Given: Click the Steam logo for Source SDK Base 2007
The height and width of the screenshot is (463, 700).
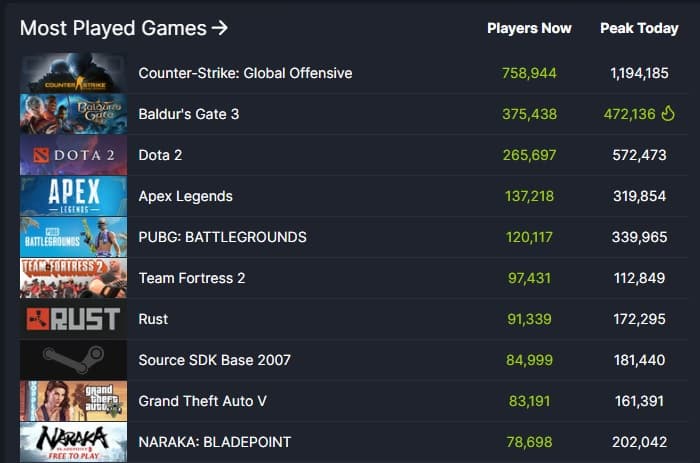Looking at the screenshot, I should [73, 360].
